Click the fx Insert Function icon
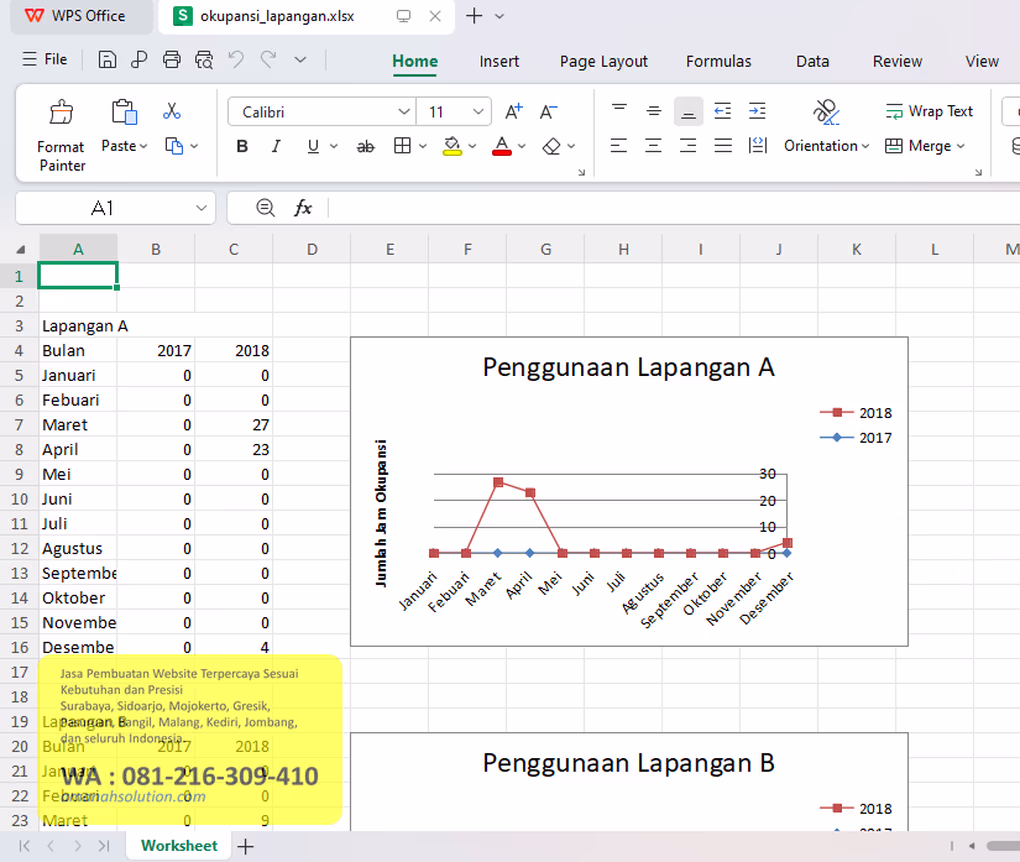 tap(303, 208)
